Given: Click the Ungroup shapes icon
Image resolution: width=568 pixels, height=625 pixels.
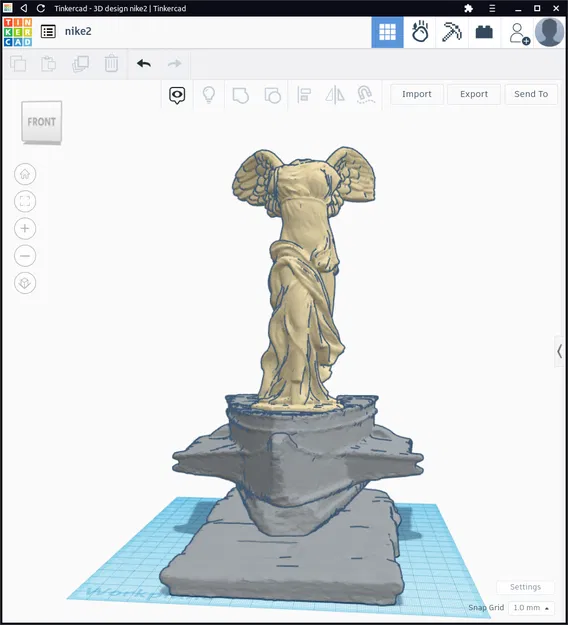Looking at the screenshot, I should [x=273, y=95].
